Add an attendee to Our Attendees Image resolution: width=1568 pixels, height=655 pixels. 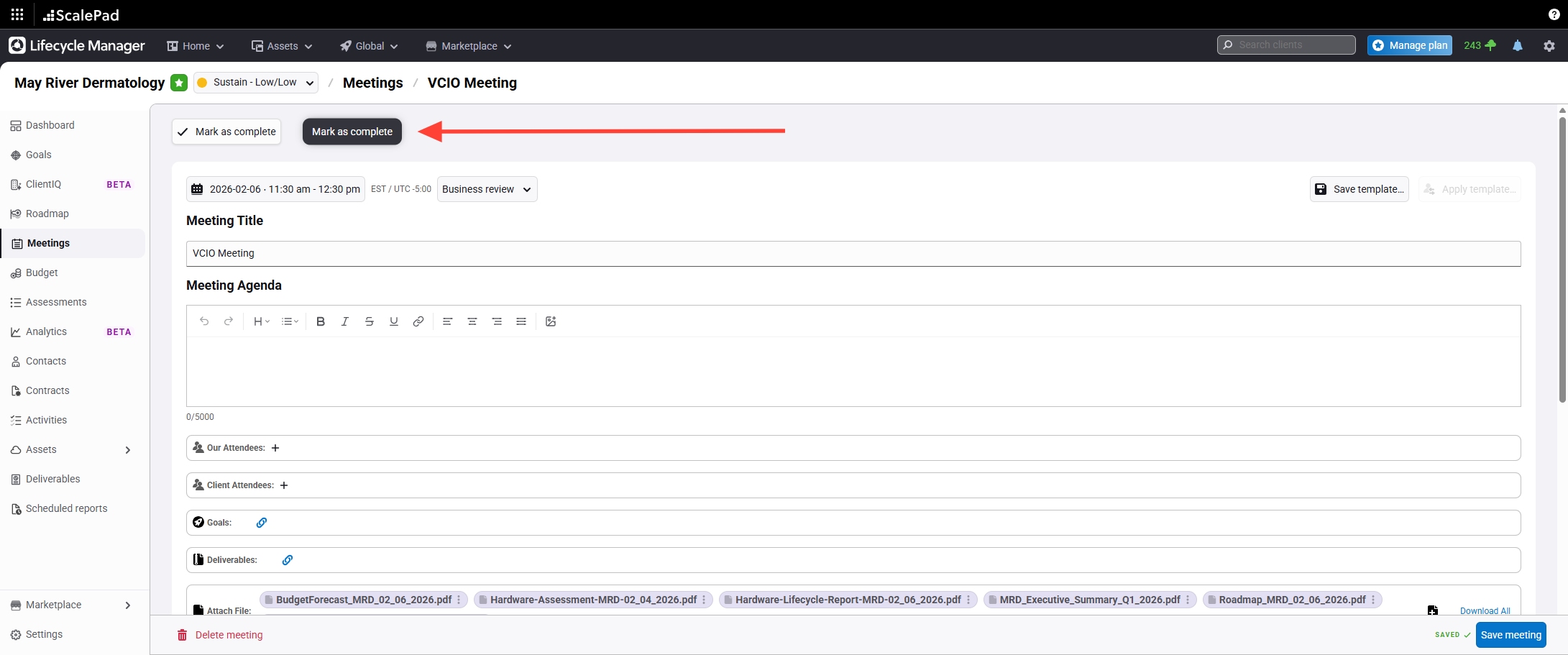point(275,448)
